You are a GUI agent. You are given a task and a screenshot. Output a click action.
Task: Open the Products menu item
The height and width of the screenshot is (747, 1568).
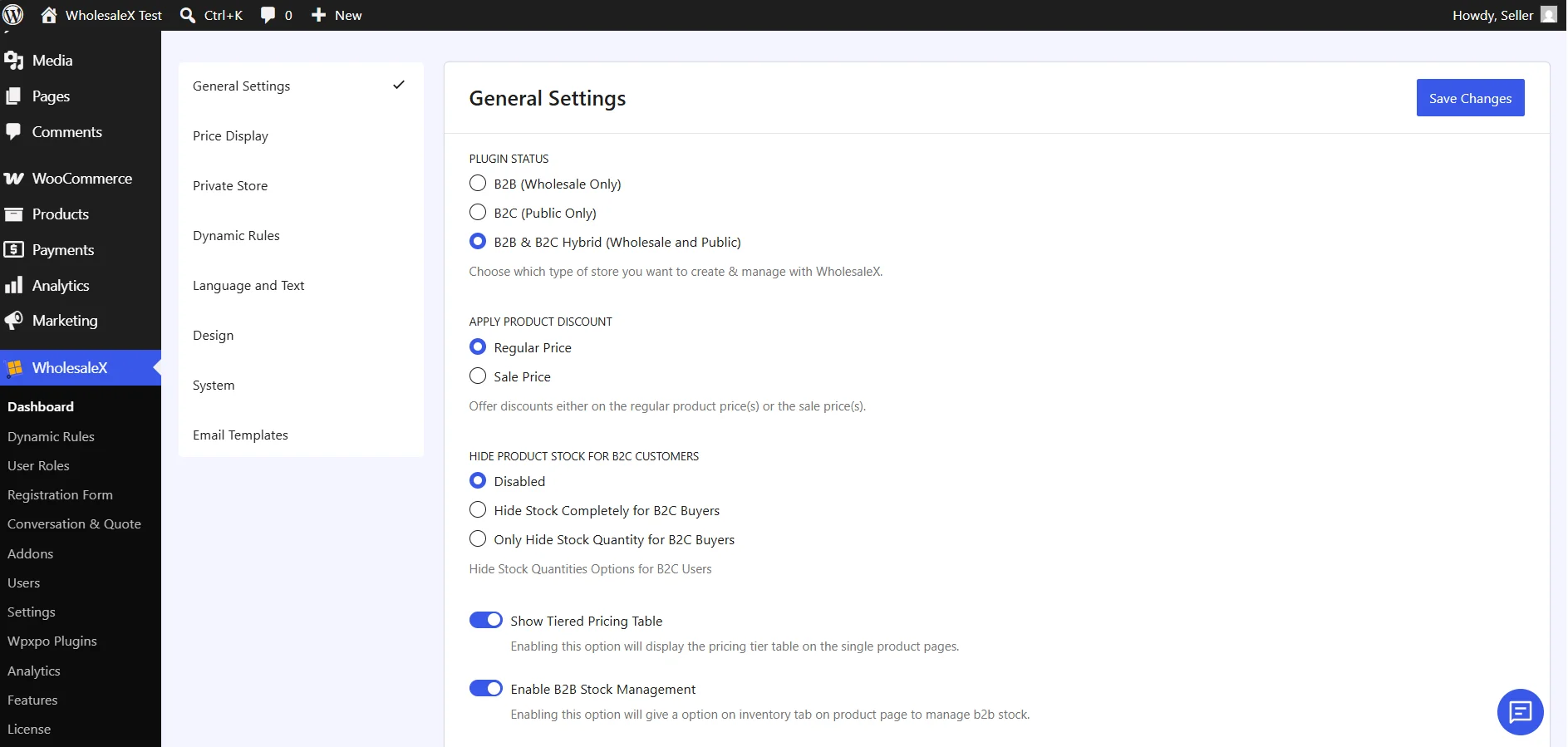point(81,214)
